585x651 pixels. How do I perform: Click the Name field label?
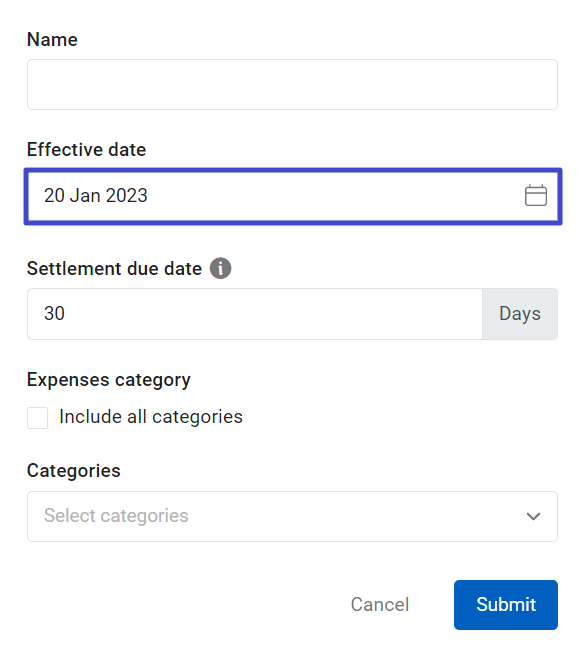click(52, 39)
